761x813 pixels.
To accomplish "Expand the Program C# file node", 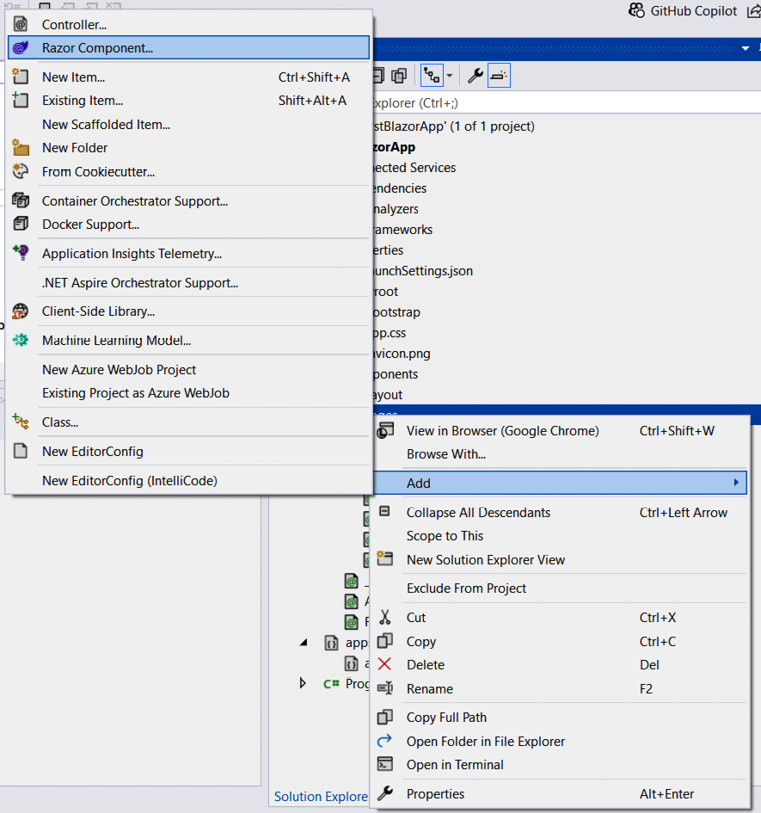I will tap(303, 683).
